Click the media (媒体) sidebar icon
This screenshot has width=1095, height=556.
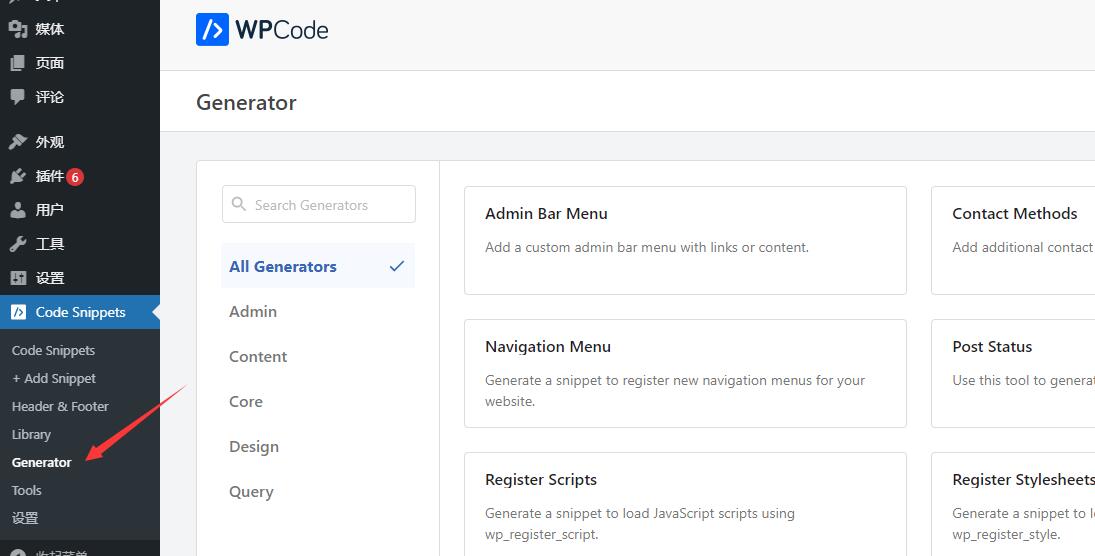pyautogui.click(x=18, y=29)
